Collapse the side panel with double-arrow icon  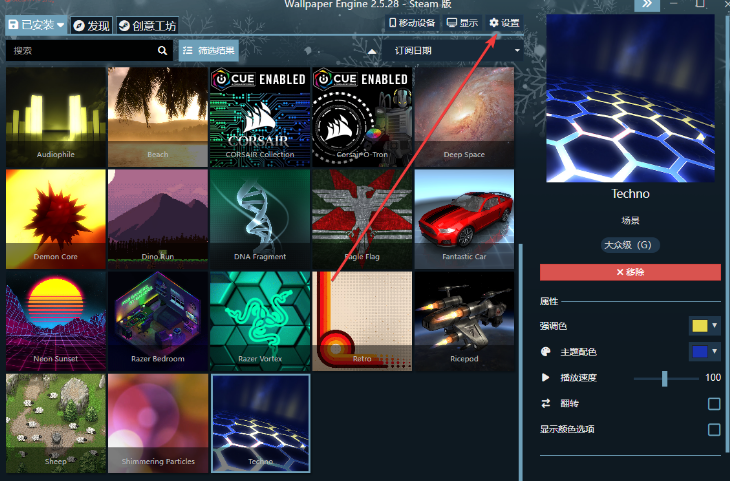tap(648, 5)
